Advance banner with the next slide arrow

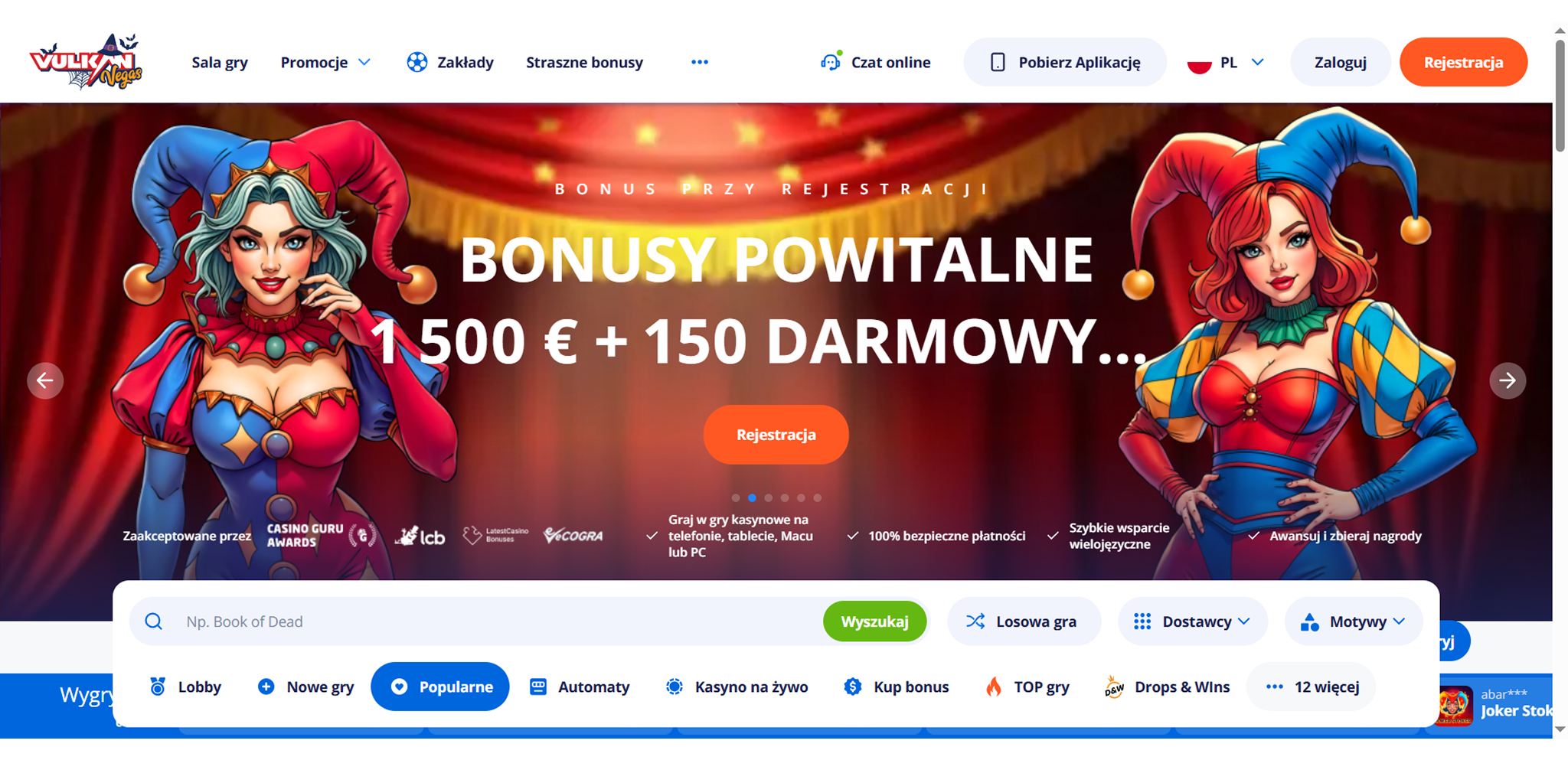click(x=1508, y=380)
